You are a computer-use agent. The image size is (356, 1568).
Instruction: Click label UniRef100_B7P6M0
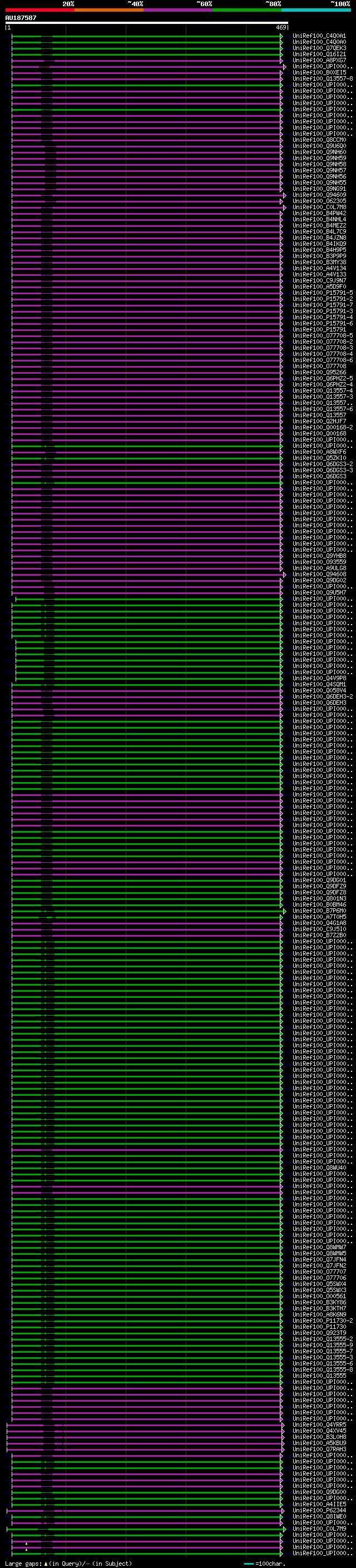coord(319,911)
